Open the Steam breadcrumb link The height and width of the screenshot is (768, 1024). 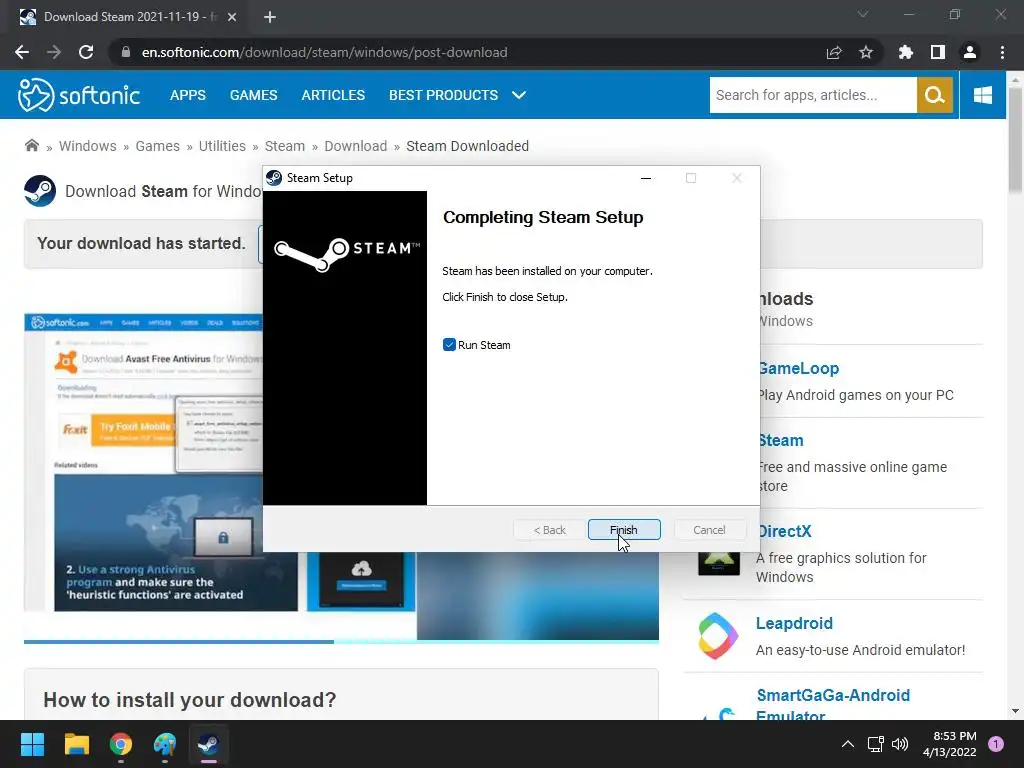[x=285, y=146]
